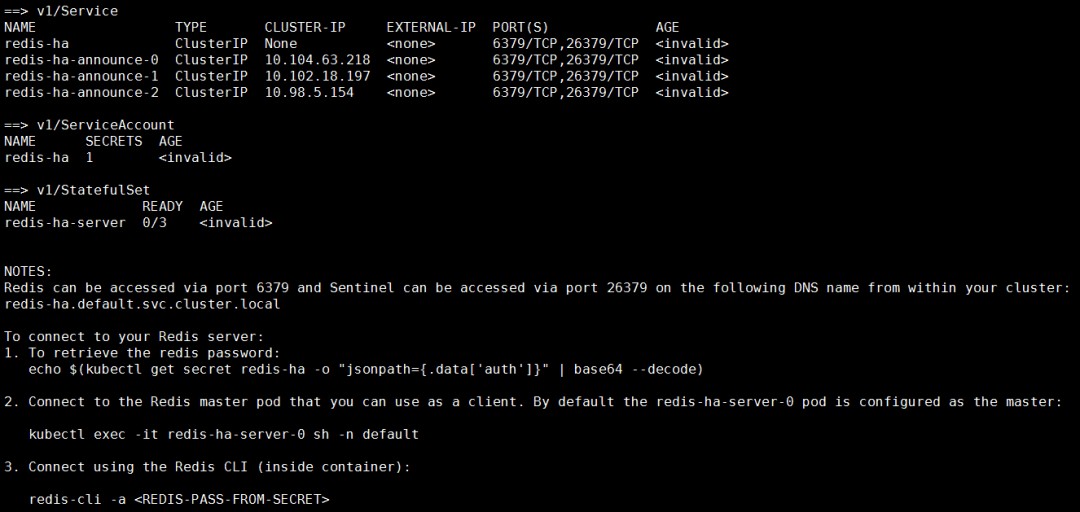The height and width of the screenshot is (512, 1080).
Task: Click the redis-ha.default.svc.cluster.local DNS name
Action: [142, 304]
